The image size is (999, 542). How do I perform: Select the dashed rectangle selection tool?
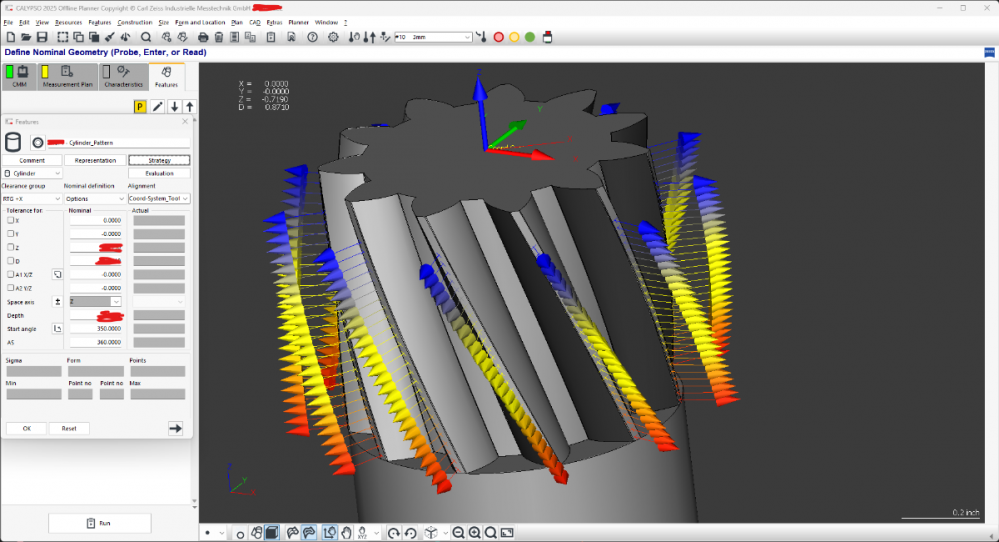point(62,38)
